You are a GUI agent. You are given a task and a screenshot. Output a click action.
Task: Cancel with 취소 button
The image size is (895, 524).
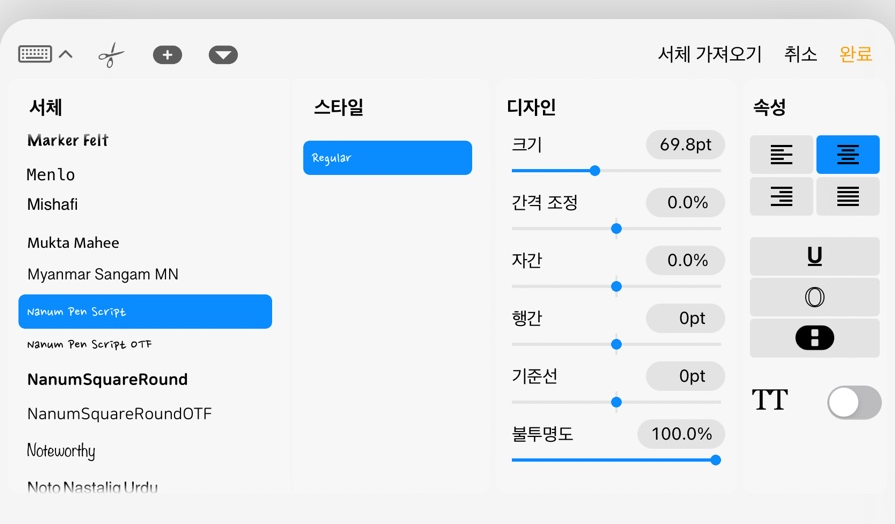tap(800, 54)
